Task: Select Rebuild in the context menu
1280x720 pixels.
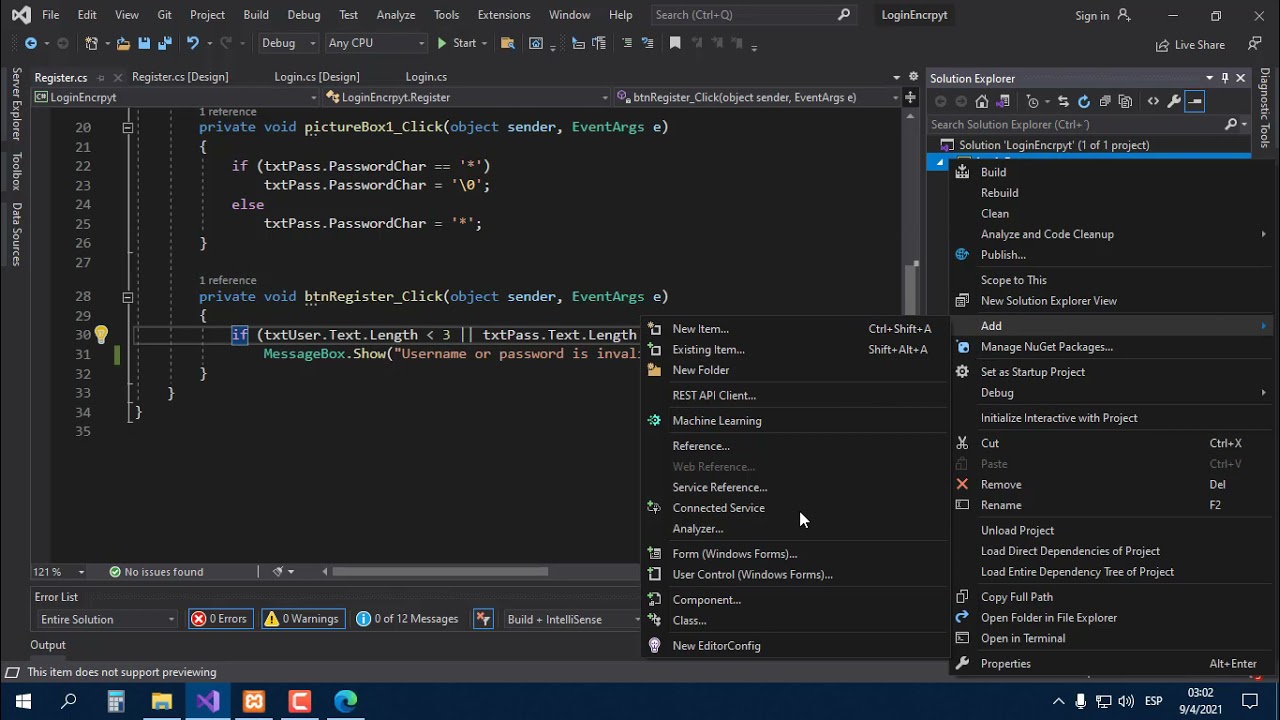Action: (x=1112, y=193)
